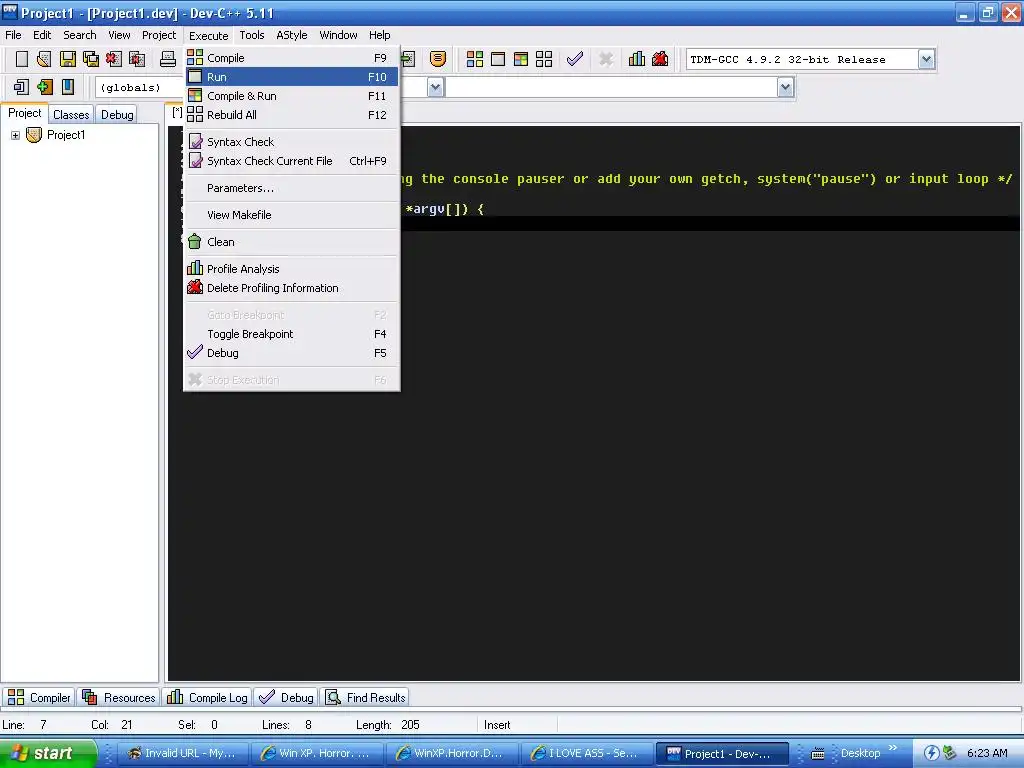Click the Debug checkmark toolbar icon
Viewport: 1024px width, 768px height.
click(575, 59)
